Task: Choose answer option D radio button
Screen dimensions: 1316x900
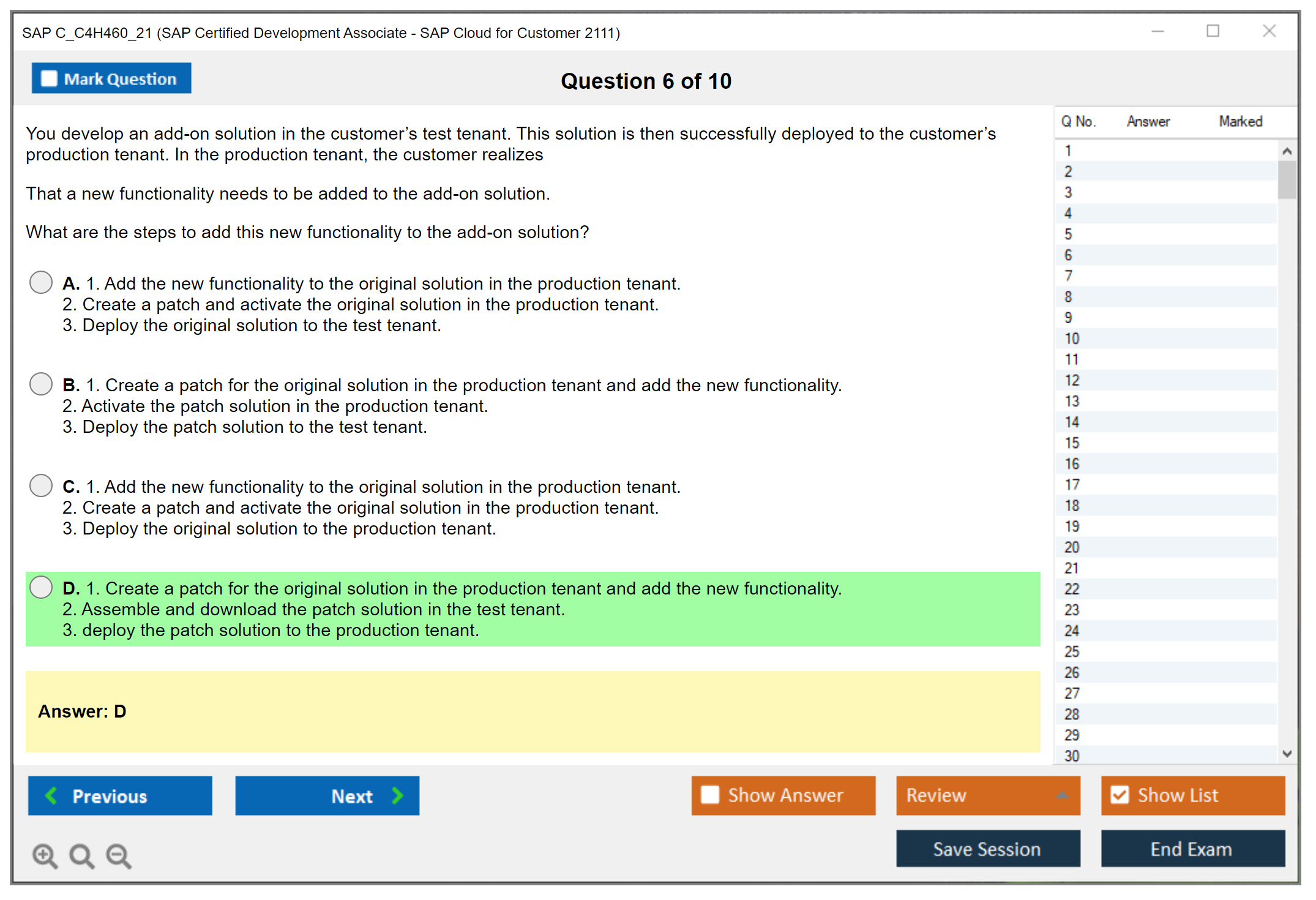Action: (x=41, y=587)
